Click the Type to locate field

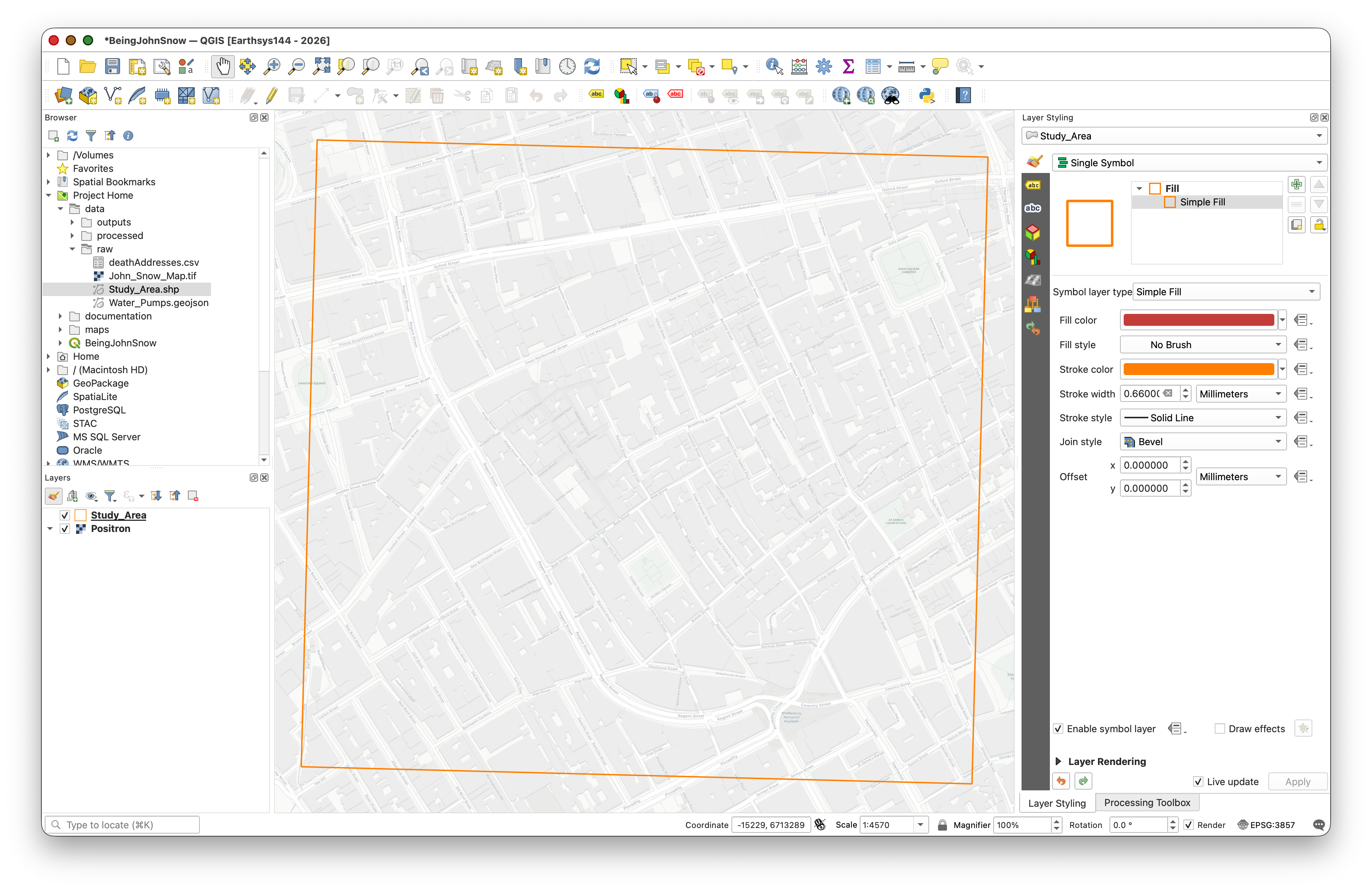pyautogui.click(x=122, y=825)
